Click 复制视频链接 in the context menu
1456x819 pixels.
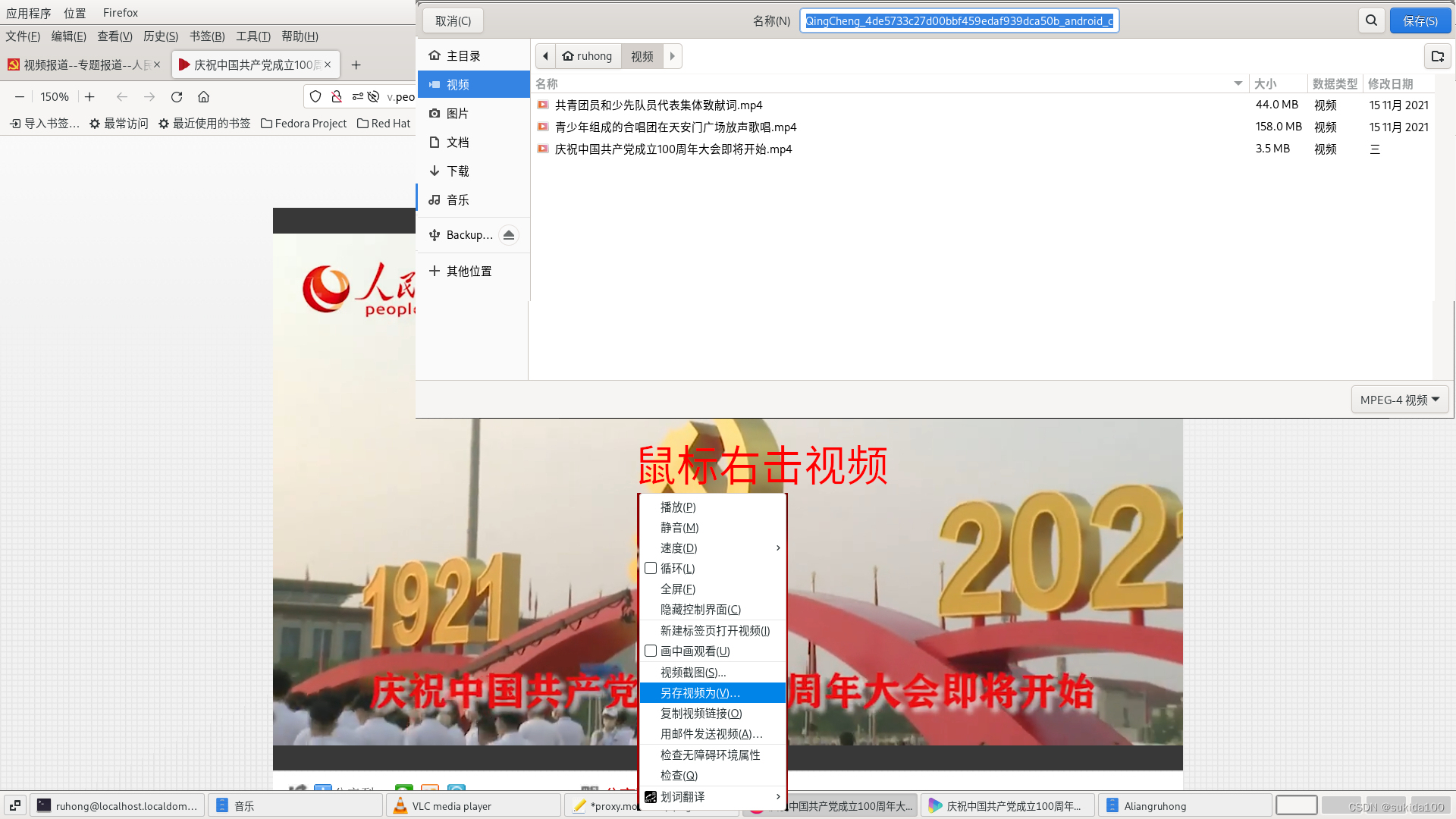[x=713, y=714]
